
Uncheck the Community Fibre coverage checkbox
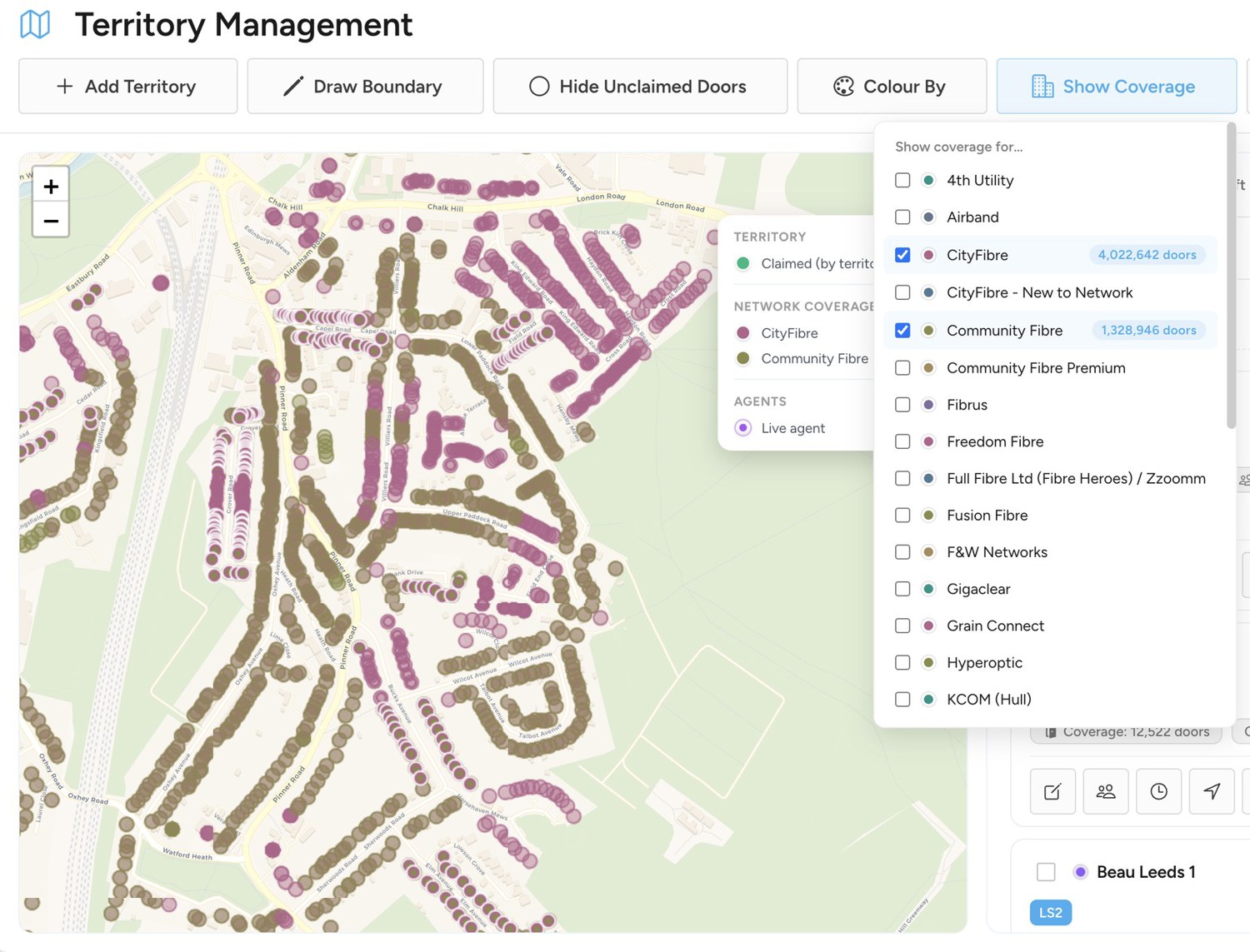tap(902, 331)
